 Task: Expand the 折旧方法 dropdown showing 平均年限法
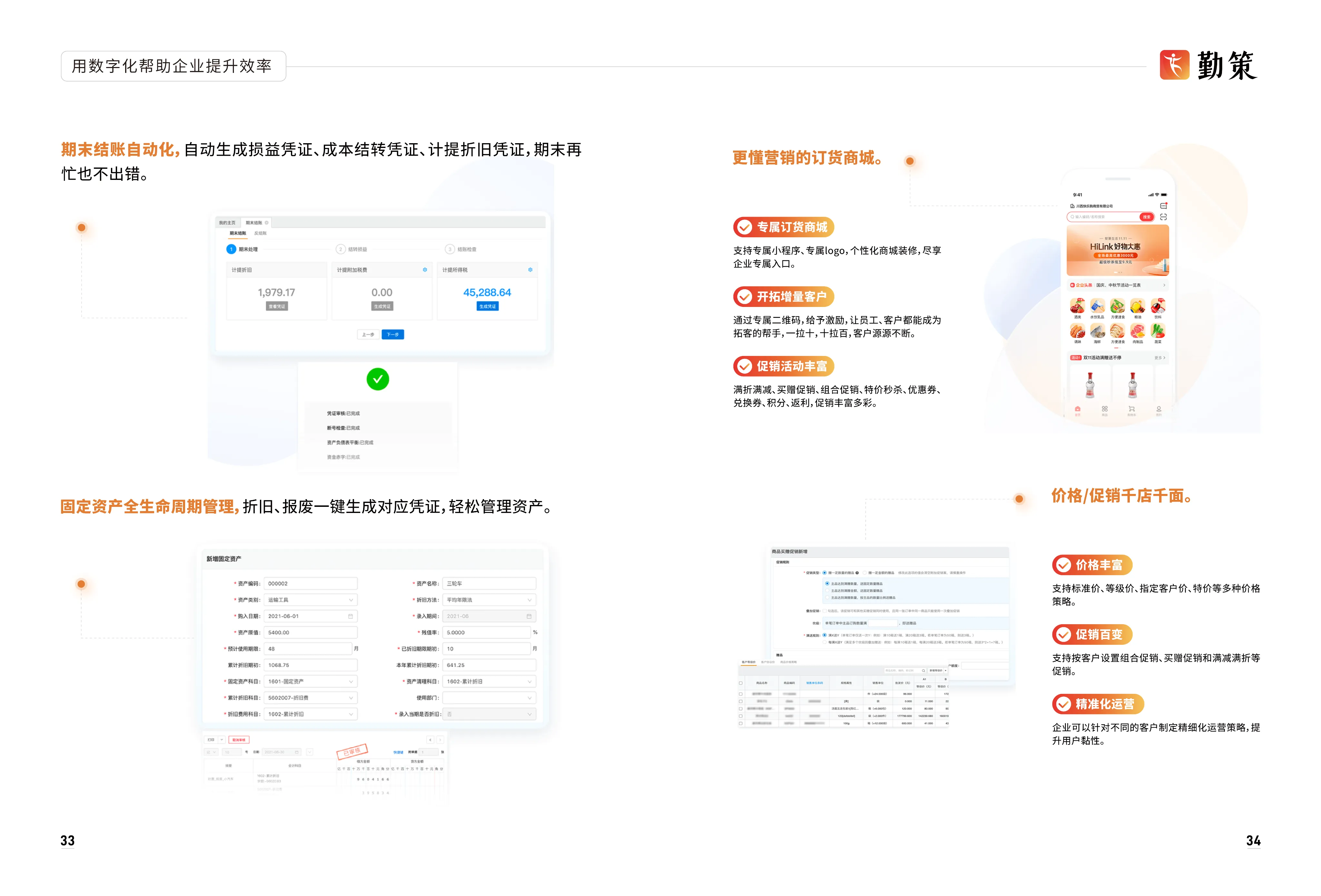coord(489,600)
